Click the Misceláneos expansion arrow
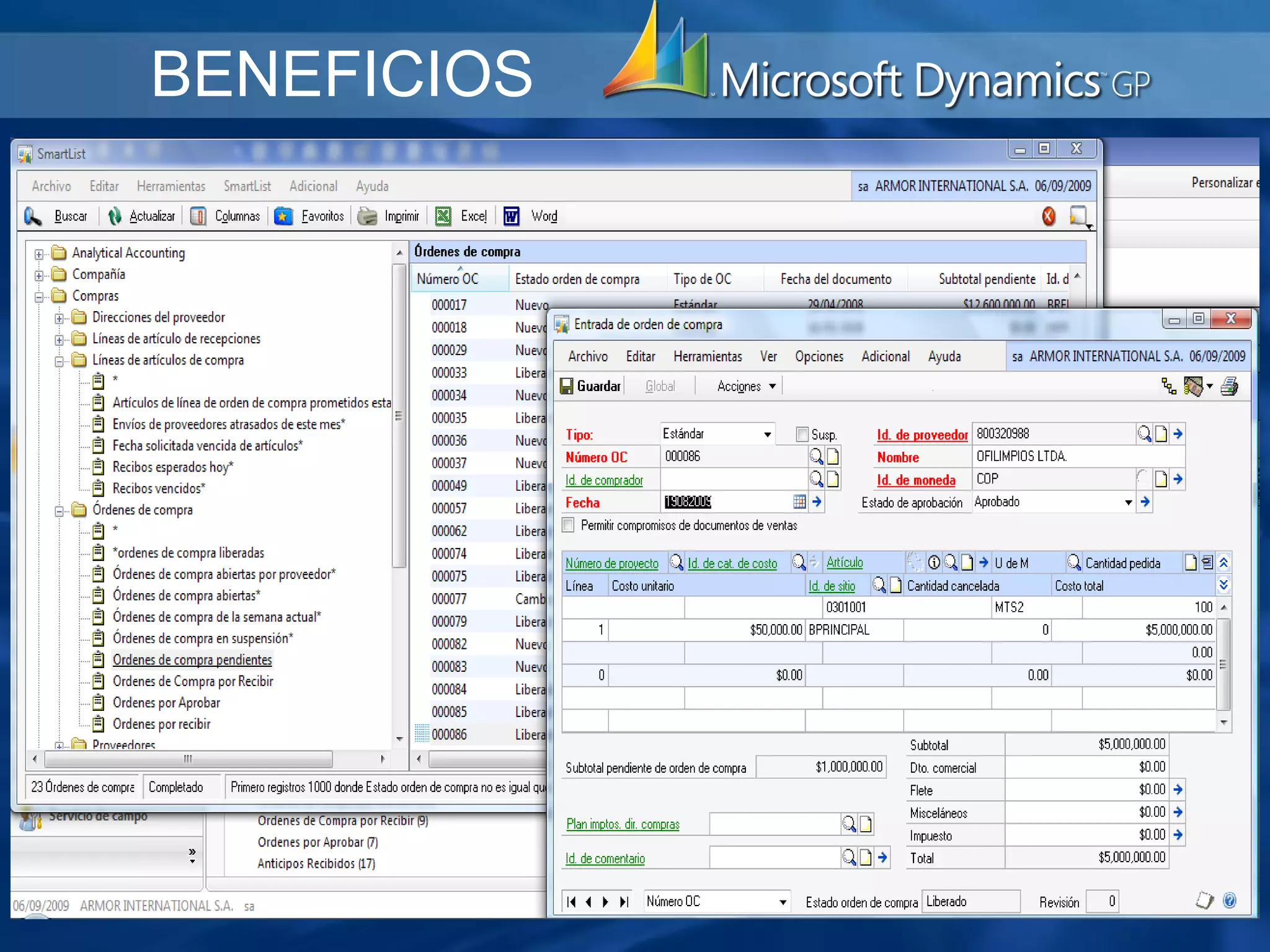Screen dimensions: 1270x952 (x=1178, y=812)
